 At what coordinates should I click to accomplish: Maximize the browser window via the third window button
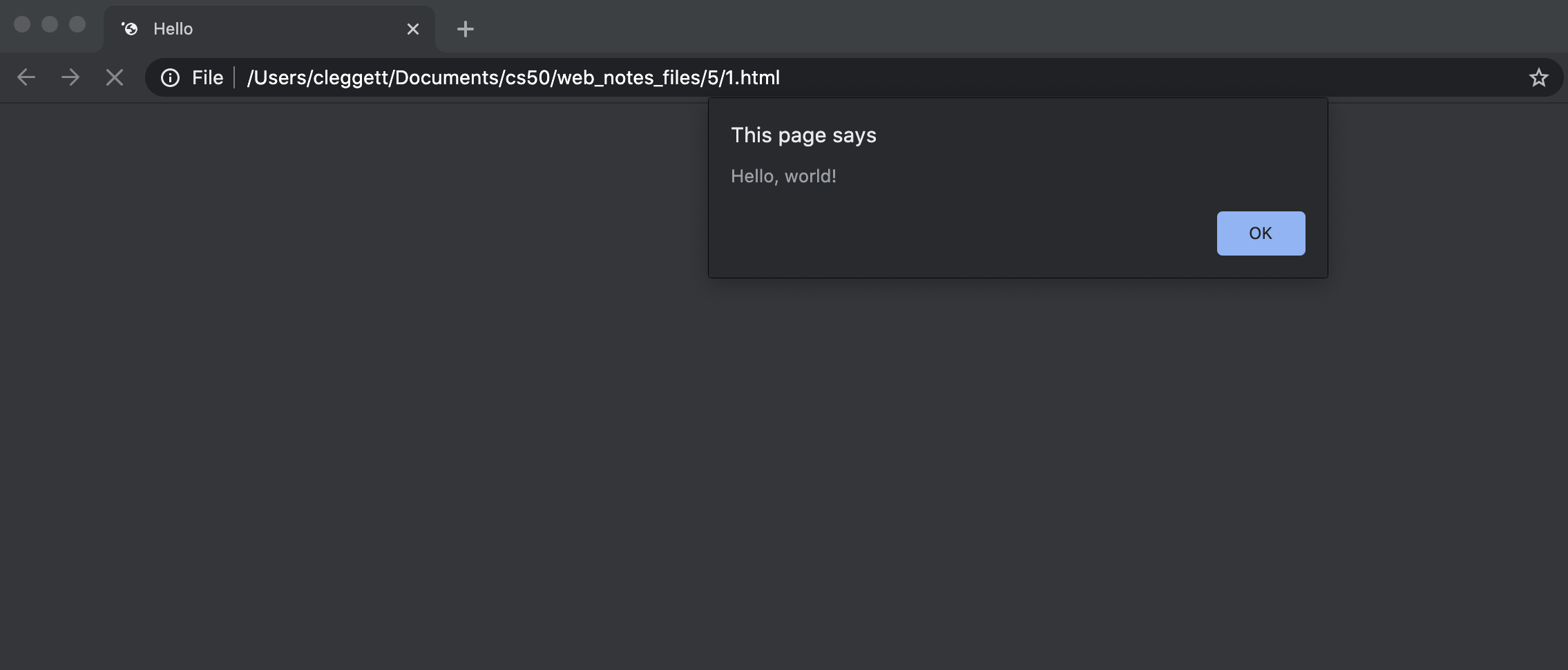pos(77,24)
